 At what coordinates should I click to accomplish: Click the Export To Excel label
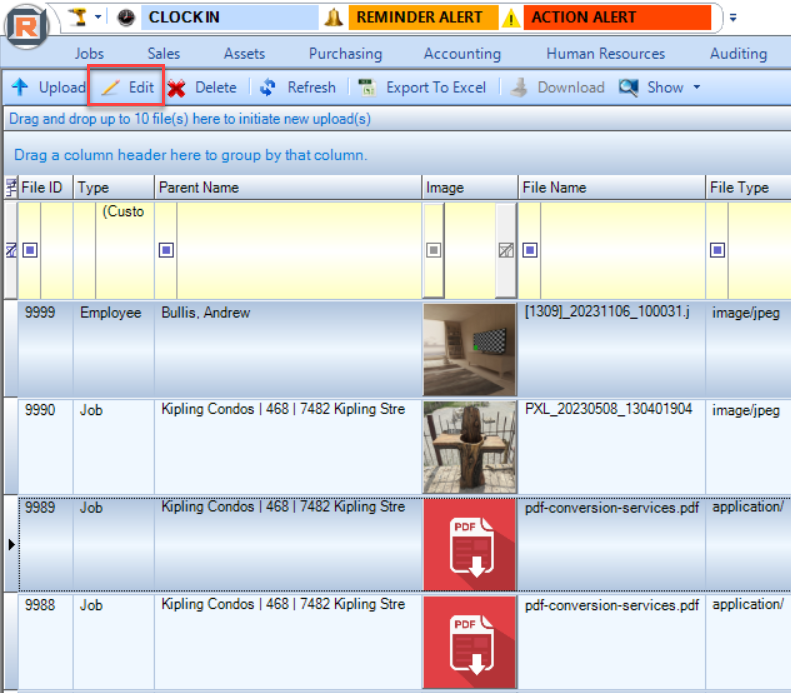point(436,87)
